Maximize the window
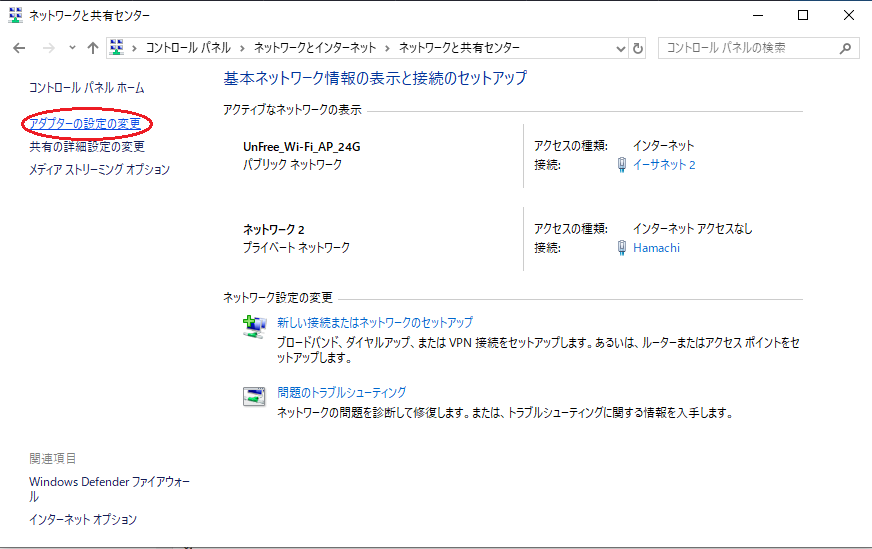The image size is (872, 549). pos(803,15)
